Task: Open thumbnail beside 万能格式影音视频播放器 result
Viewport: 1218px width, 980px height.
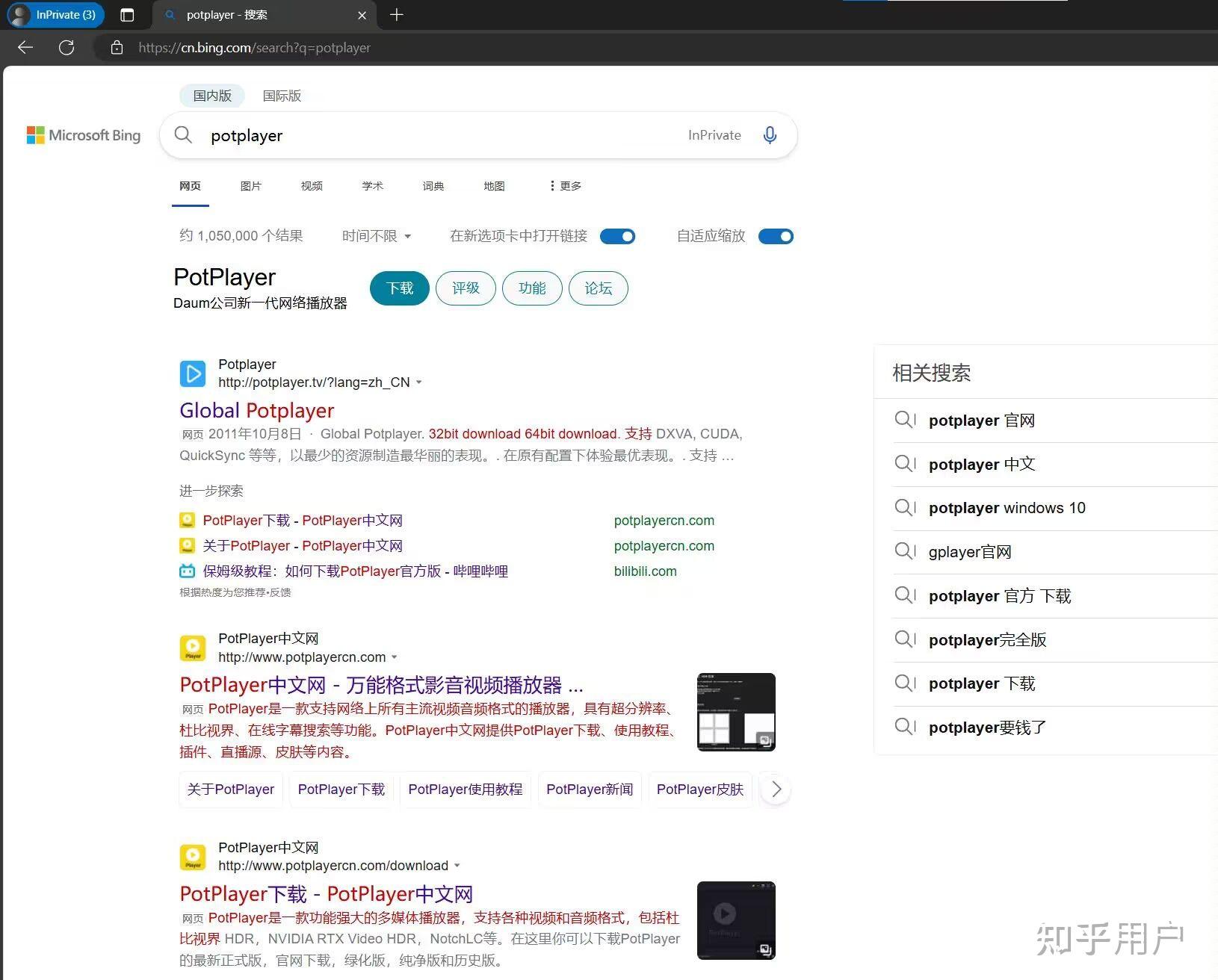Action: click(736, 712)
